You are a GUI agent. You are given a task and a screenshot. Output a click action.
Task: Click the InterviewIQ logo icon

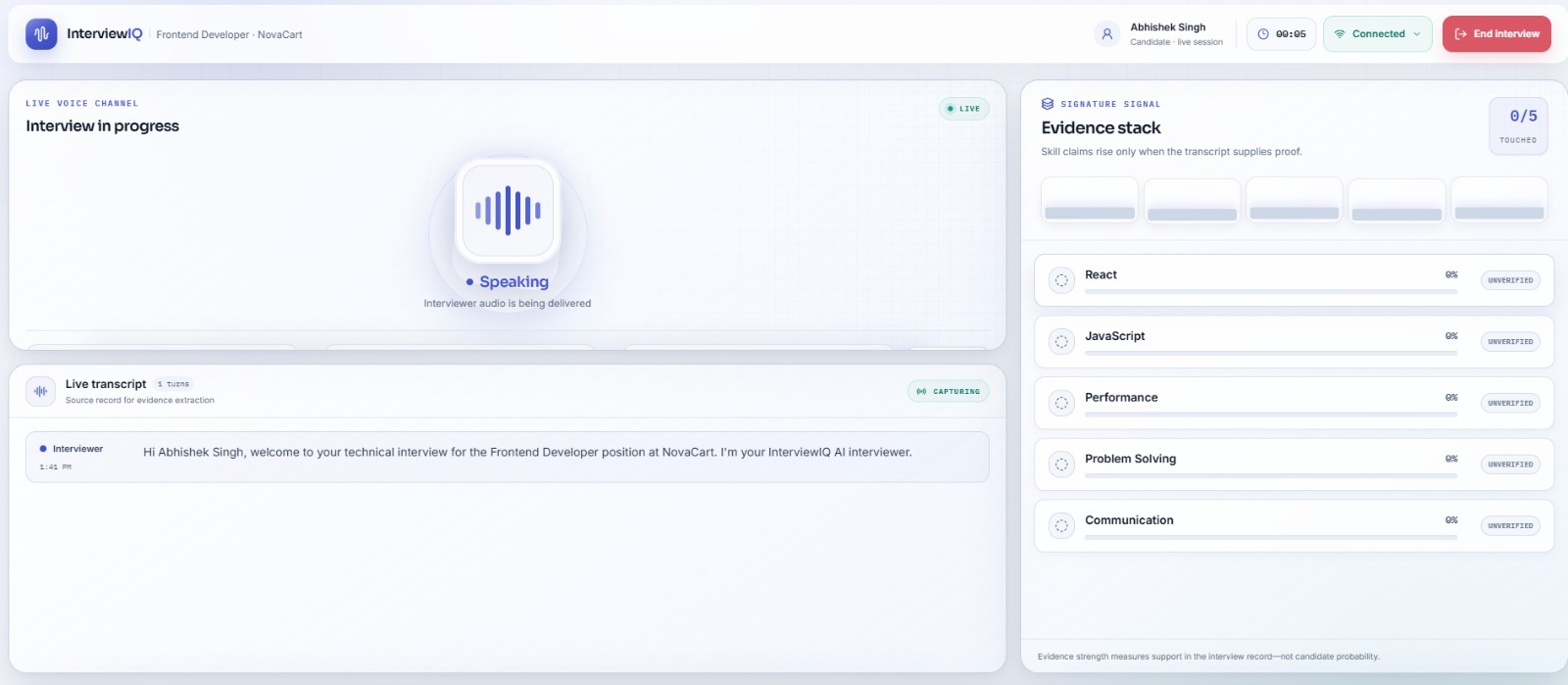[41, 34]
